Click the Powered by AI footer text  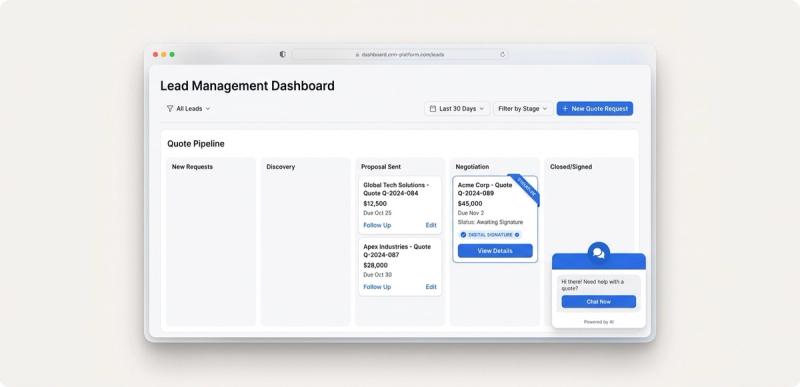[598, 322]
